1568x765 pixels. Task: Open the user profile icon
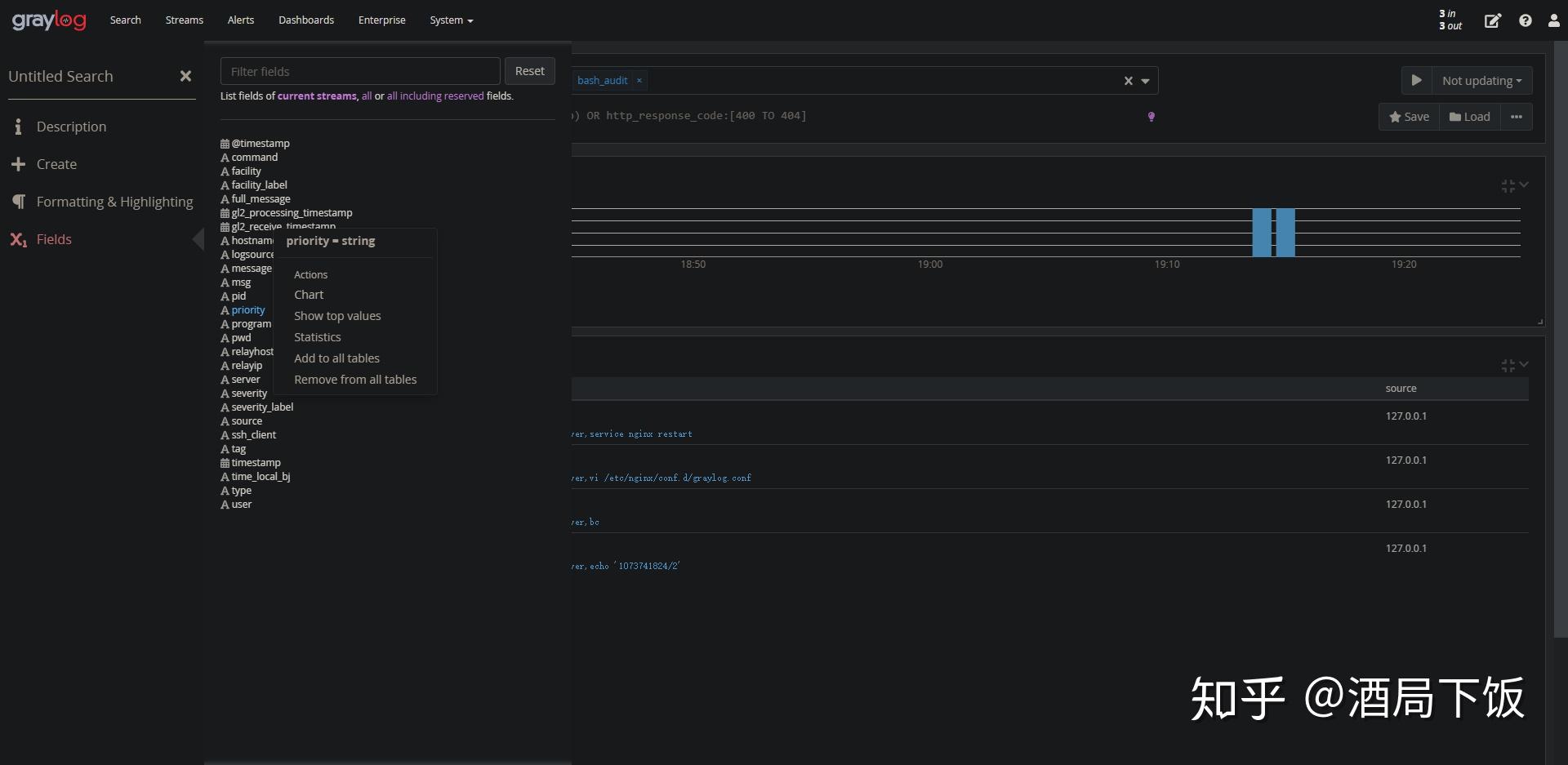coord(1553,20)
